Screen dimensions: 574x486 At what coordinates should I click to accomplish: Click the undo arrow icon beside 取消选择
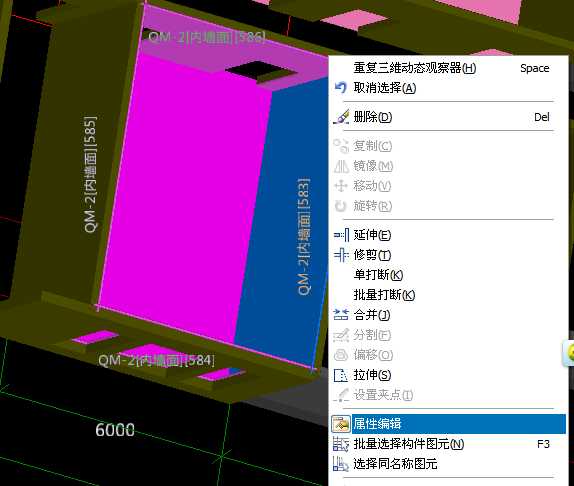(341, 87)
